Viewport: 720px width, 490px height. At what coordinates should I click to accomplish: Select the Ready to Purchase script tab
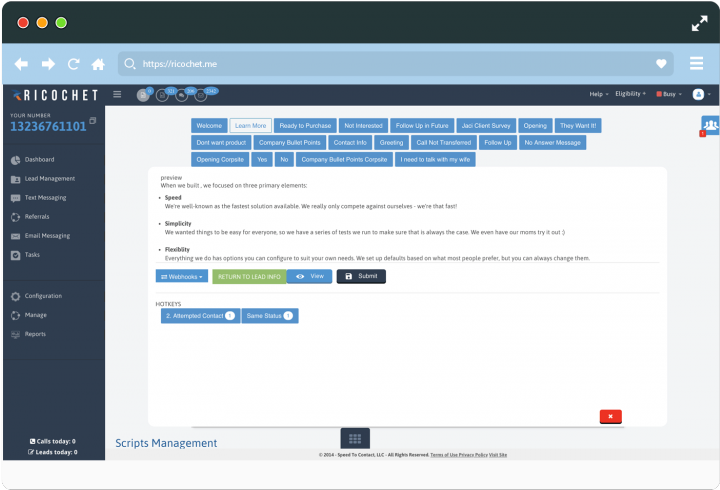pos(304,126)
